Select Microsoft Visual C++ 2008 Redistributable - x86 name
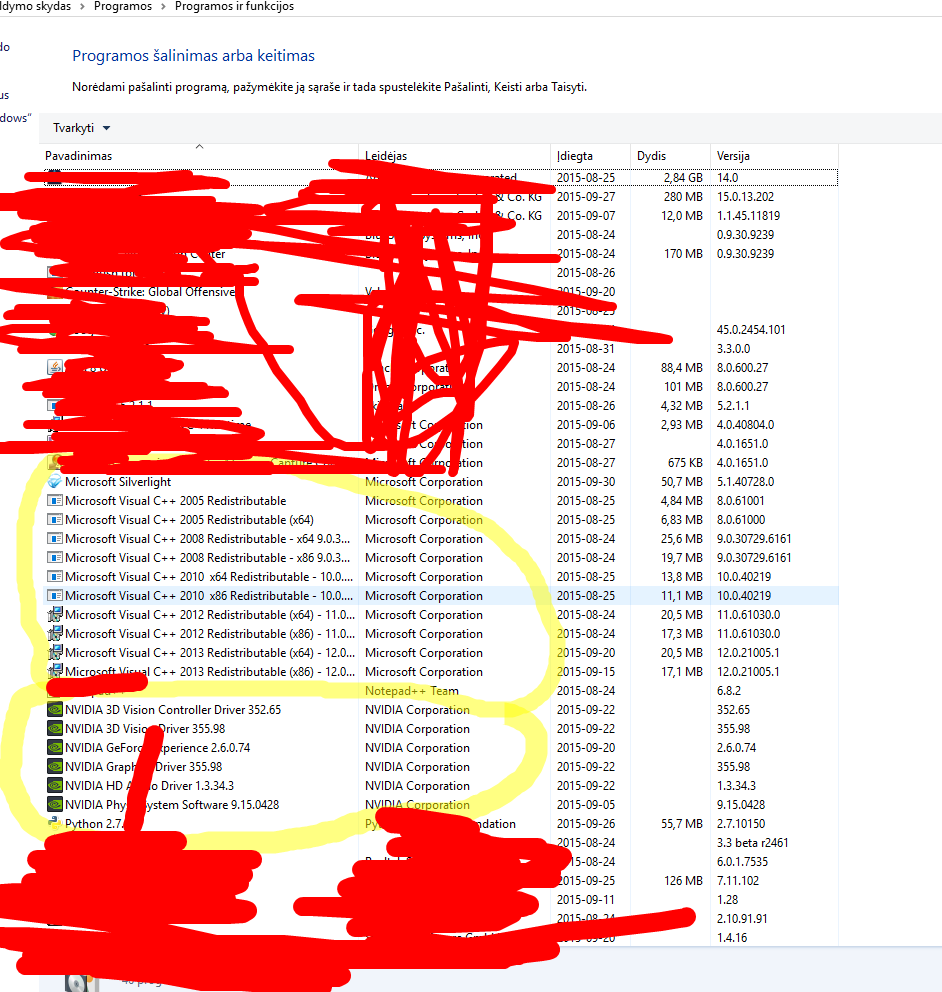 pos(208,557)
